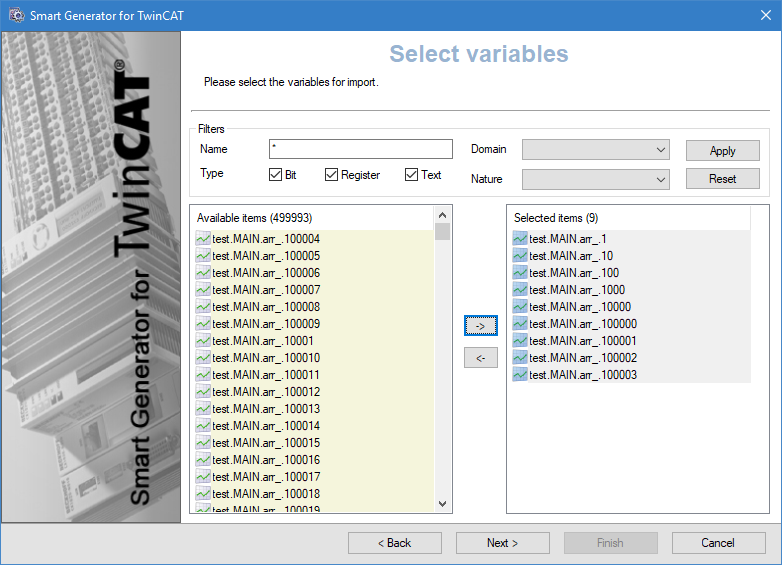Click the Smart Generator app icon in title bar

pos(15,15)
